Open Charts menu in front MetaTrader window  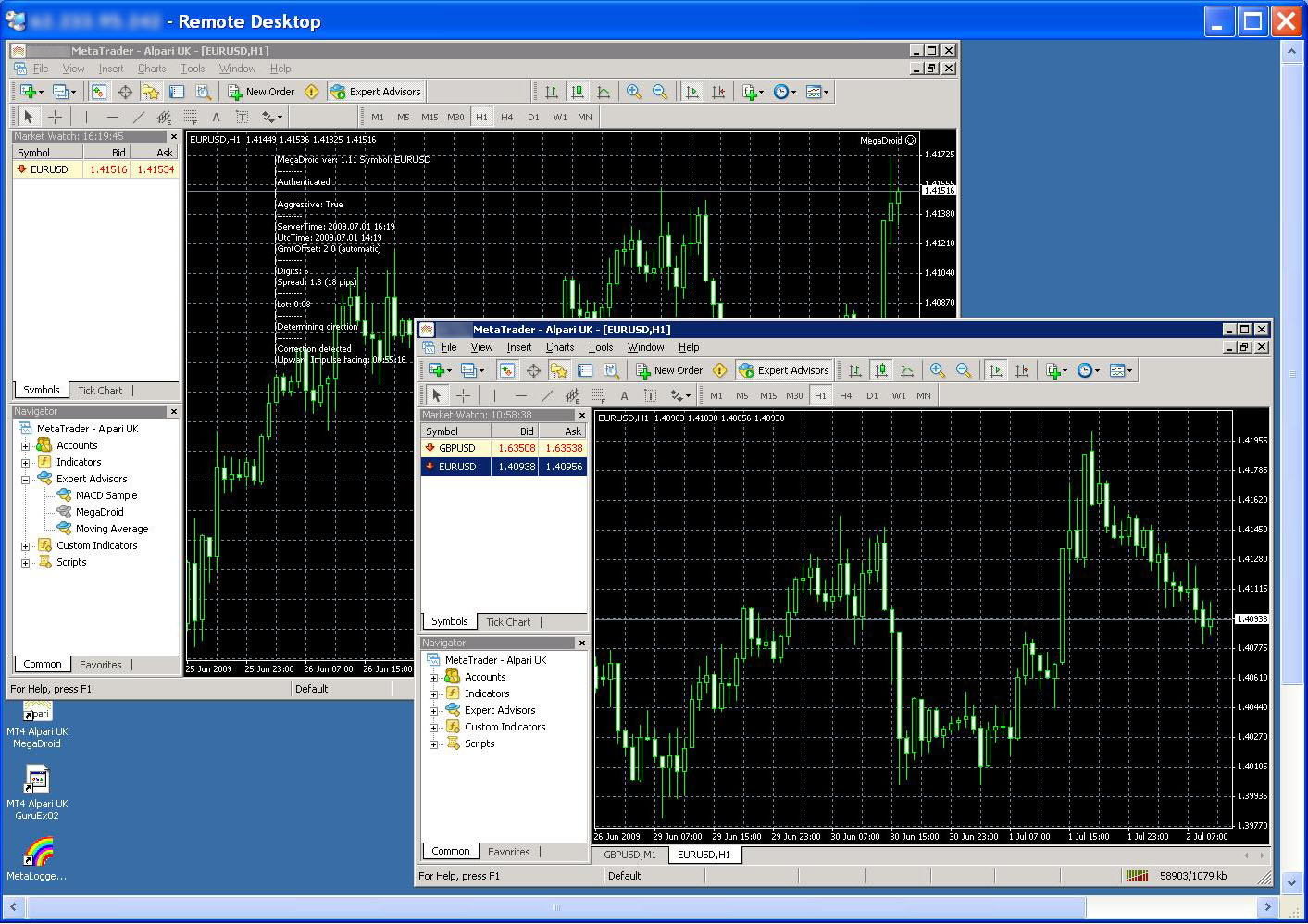coord(560,347)
